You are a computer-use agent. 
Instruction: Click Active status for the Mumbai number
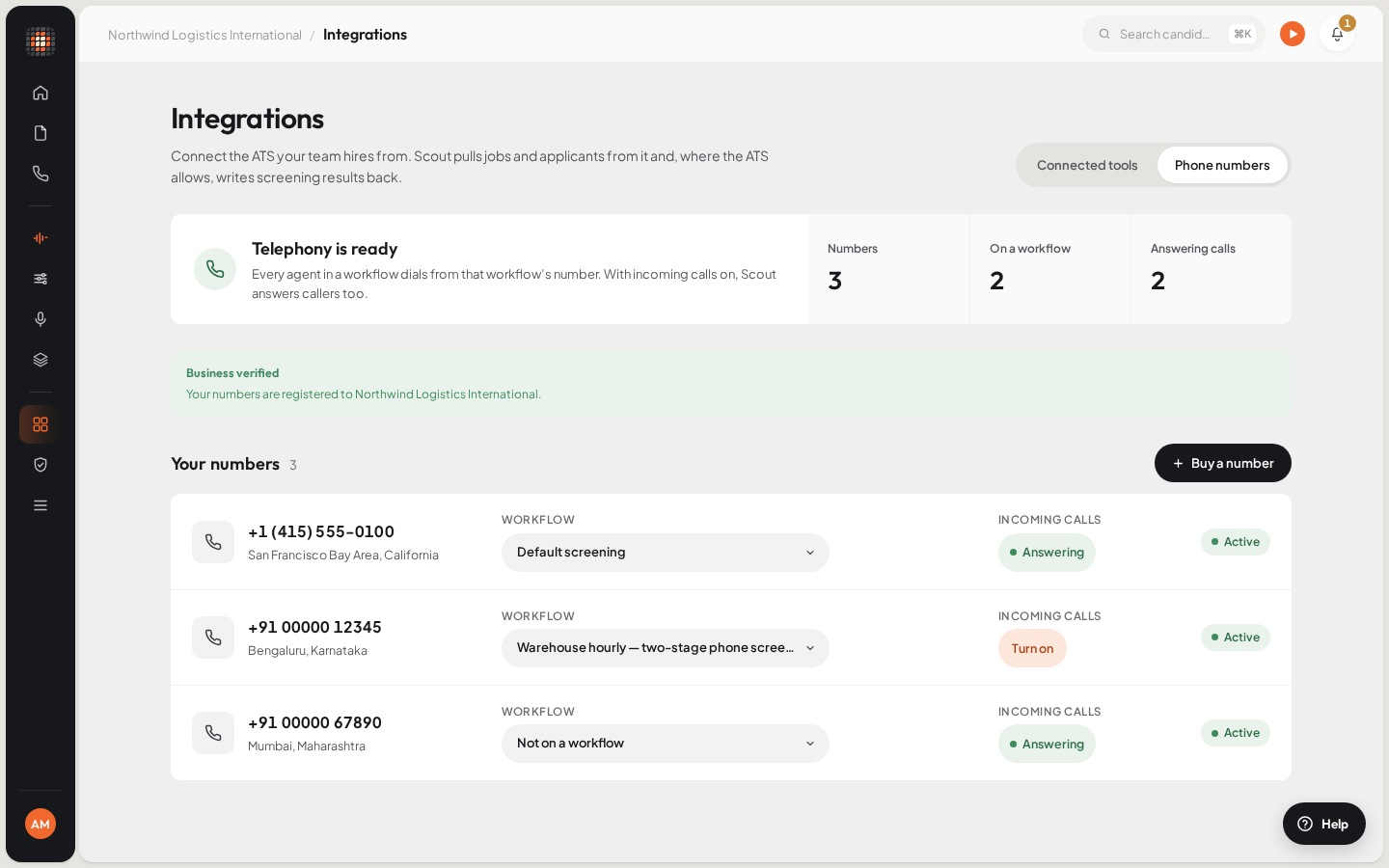[1236, 733]
